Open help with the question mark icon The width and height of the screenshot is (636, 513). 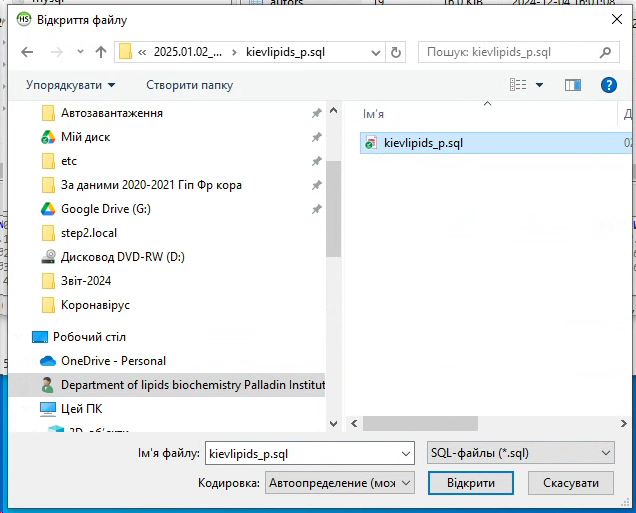tap(608, 85)
